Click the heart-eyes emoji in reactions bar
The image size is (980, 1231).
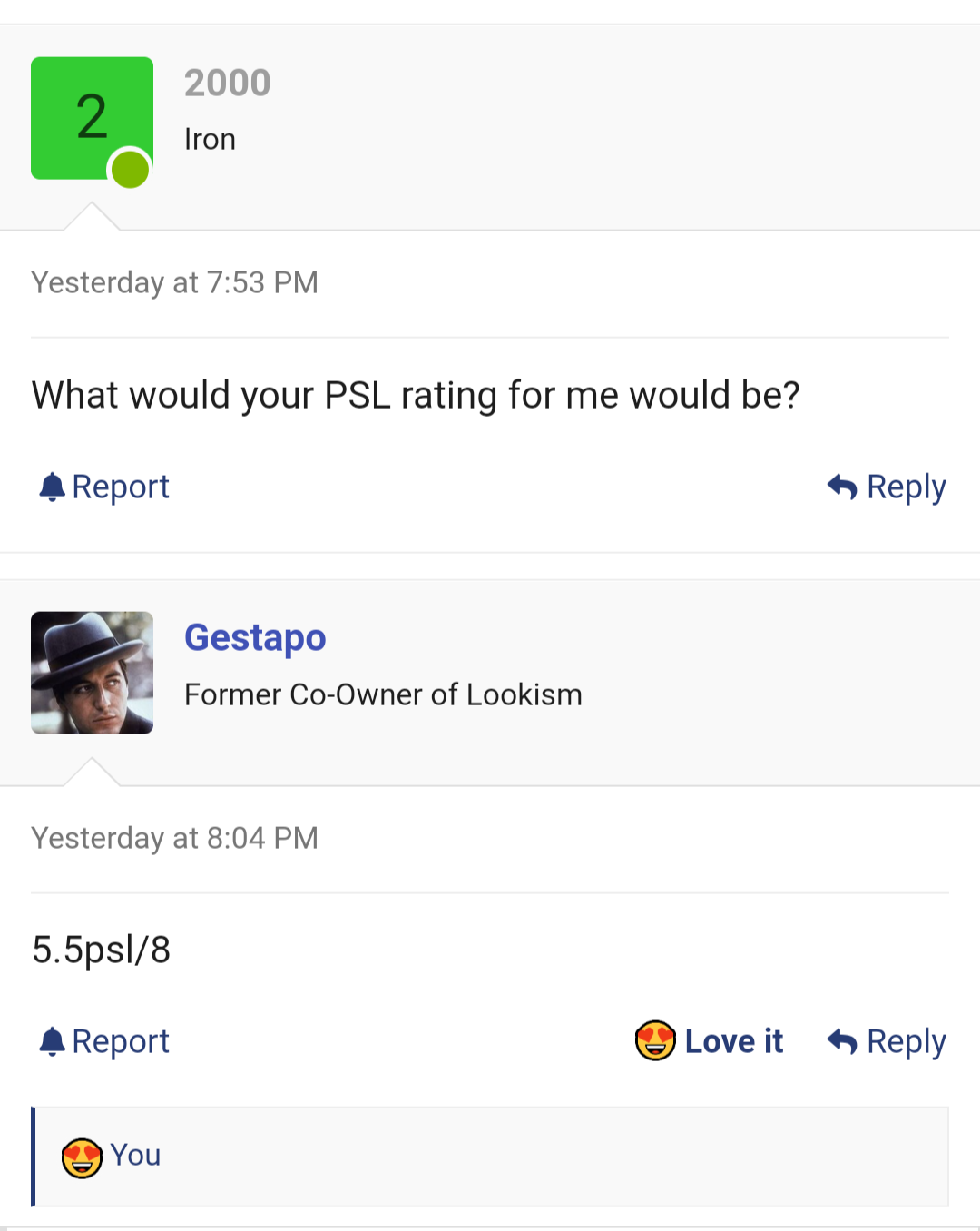click(x=82, y=1158)
